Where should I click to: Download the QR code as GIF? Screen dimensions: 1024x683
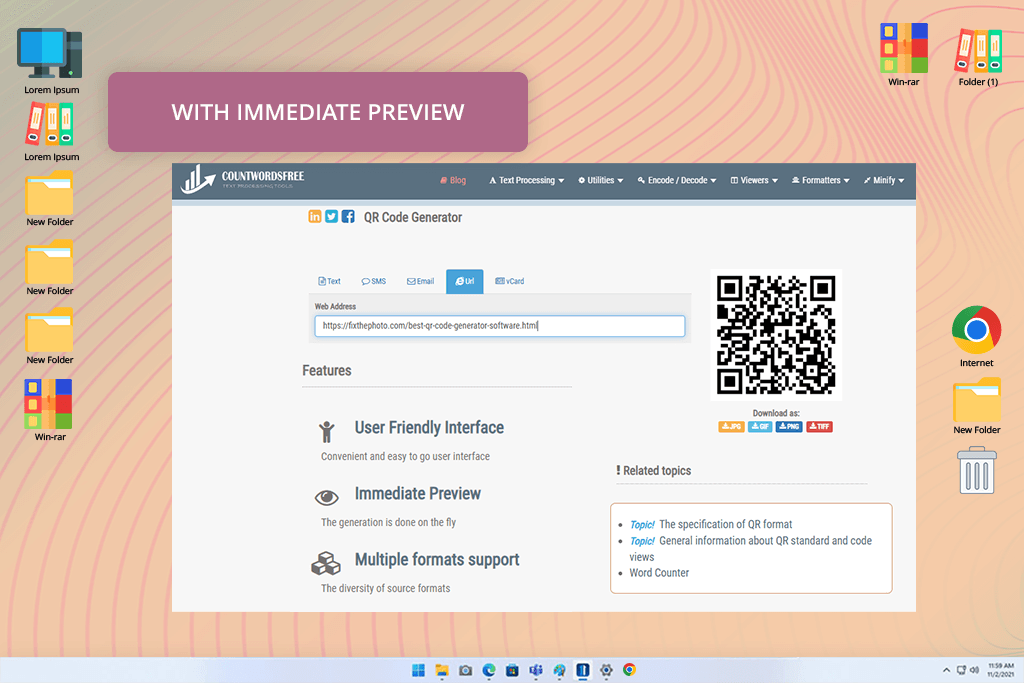click(760, 426)
